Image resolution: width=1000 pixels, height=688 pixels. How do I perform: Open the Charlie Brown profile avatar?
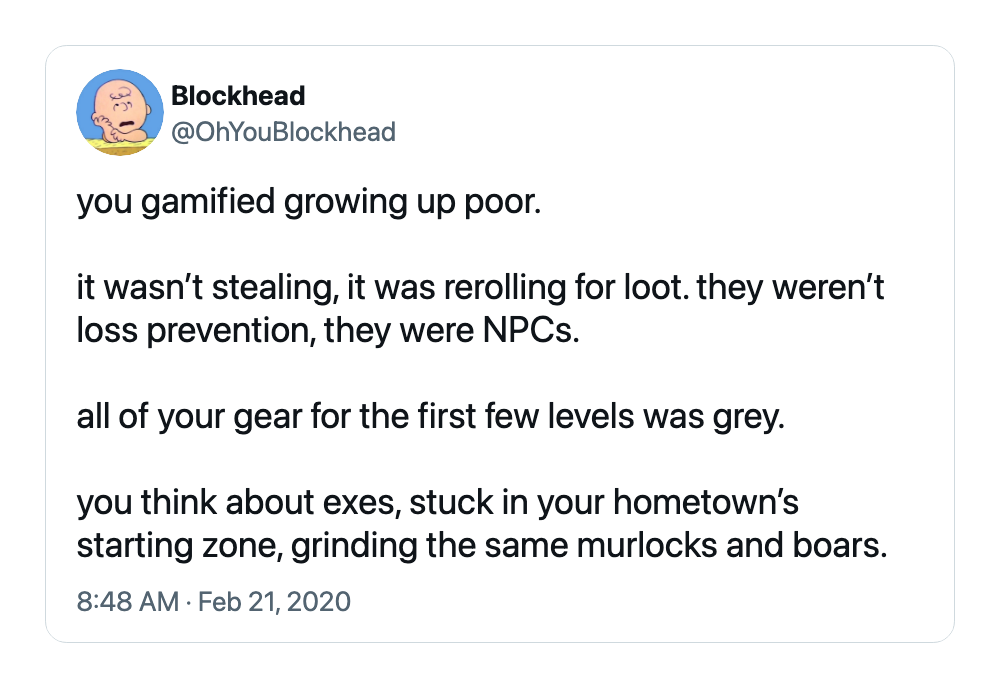click(x=120, y=112)
